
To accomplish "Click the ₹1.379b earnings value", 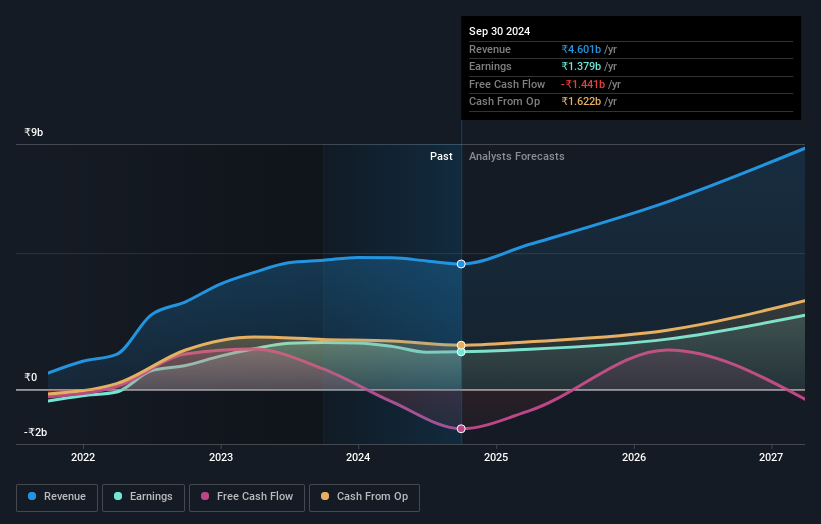I will pyautogui.click(x=581, y=66).
